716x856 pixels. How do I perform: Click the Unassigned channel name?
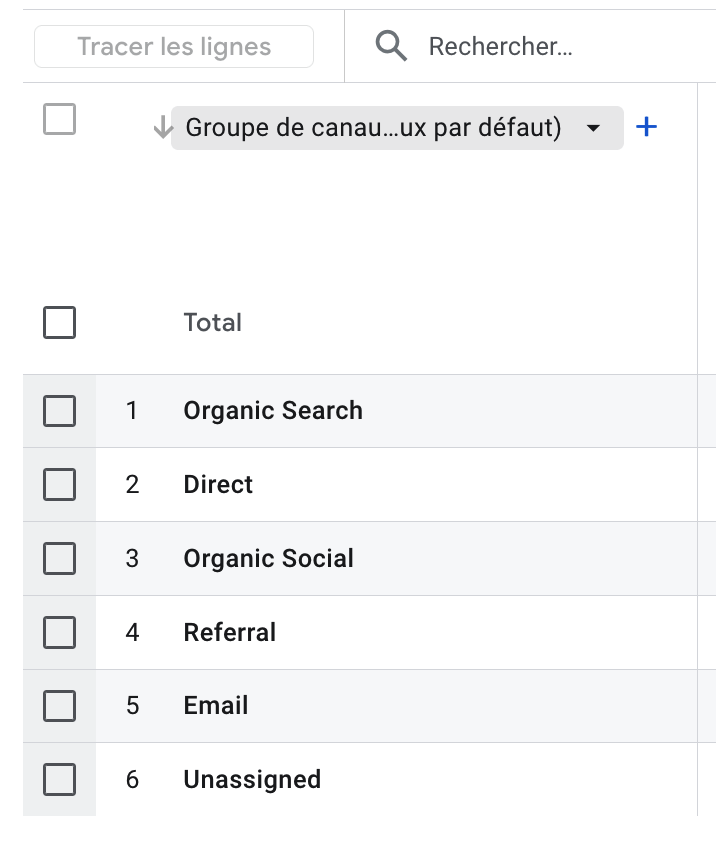pos(251,779)
